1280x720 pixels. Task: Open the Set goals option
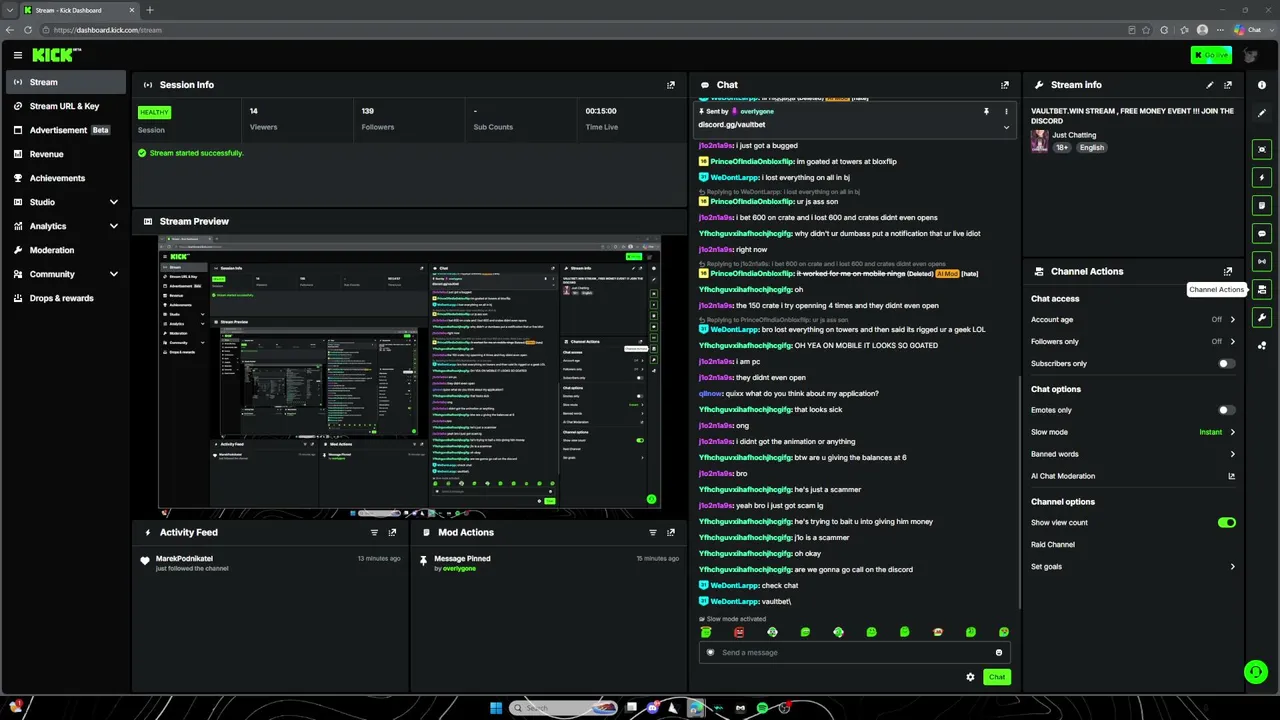(x=1133, y=567)
